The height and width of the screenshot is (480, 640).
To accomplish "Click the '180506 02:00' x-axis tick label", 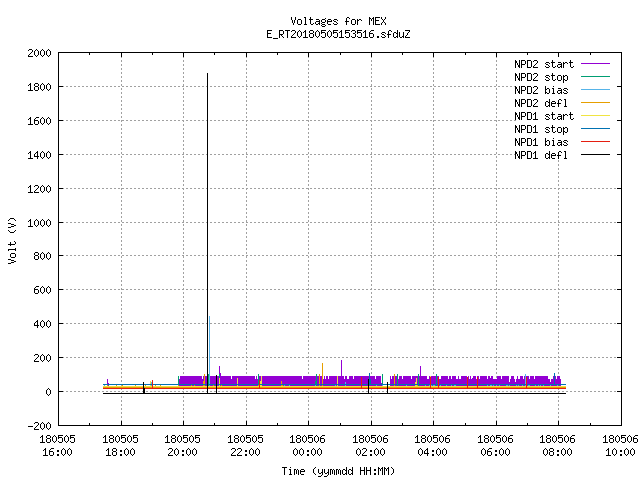I will click(371, 446).
